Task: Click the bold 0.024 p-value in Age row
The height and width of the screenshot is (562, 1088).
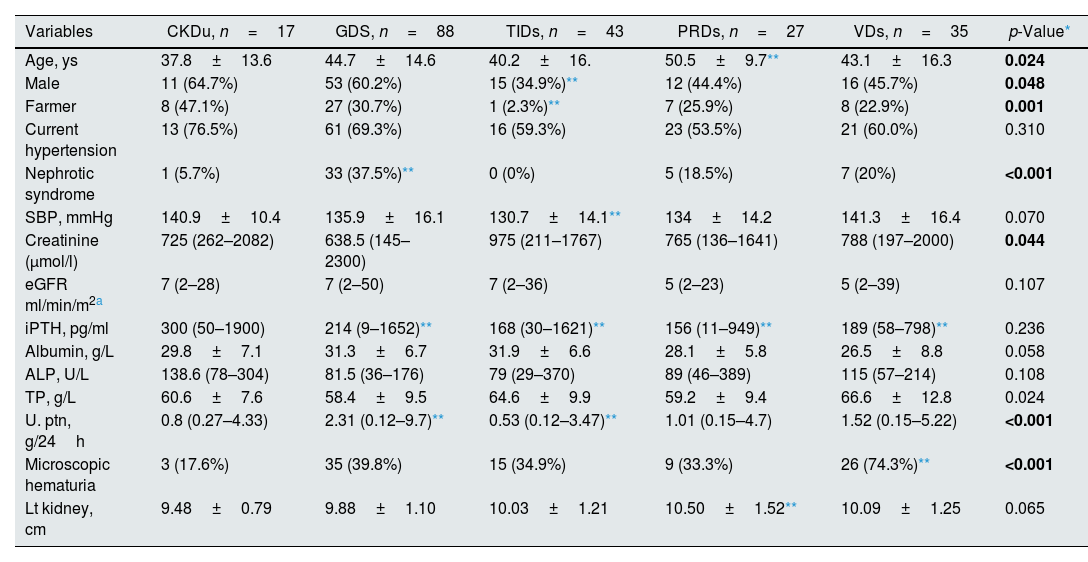Action: coord(1024,60)
